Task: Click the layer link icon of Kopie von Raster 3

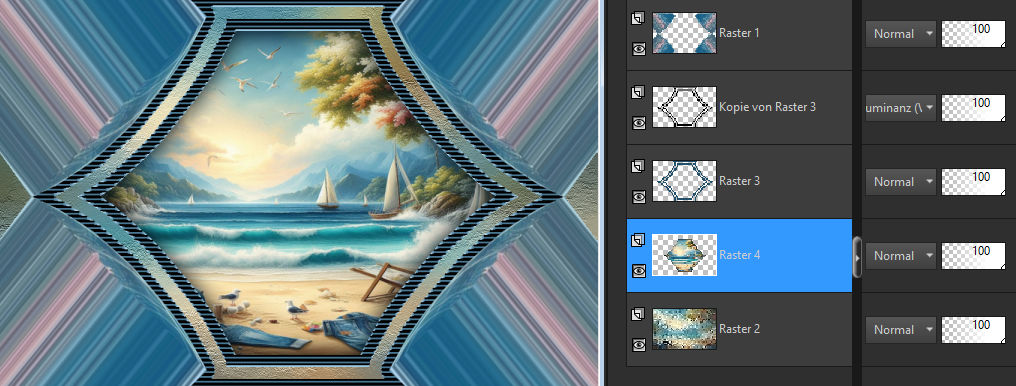Action: [638, 92]
